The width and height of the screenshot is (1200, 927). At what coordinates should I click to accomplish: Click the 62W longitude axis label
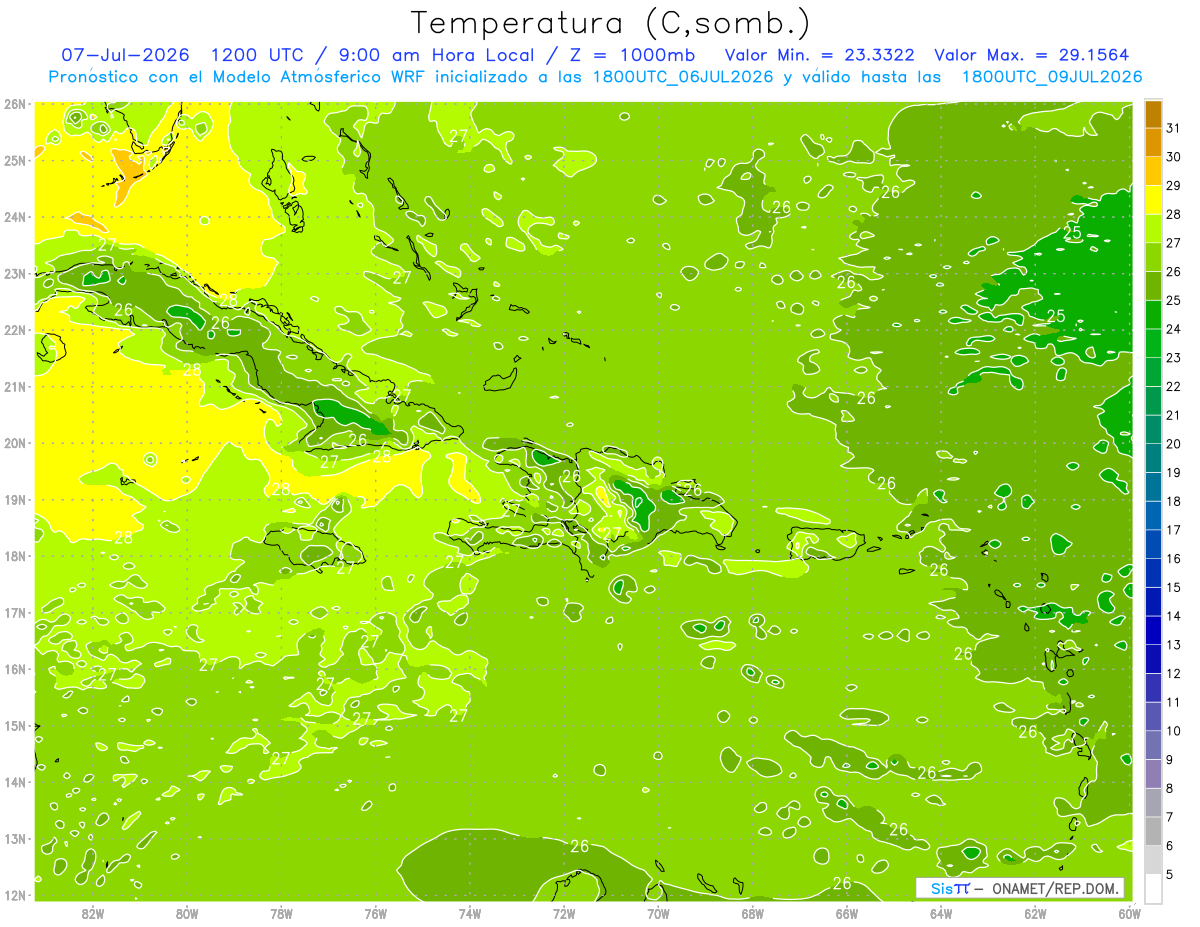click(x=1035, y=913)
